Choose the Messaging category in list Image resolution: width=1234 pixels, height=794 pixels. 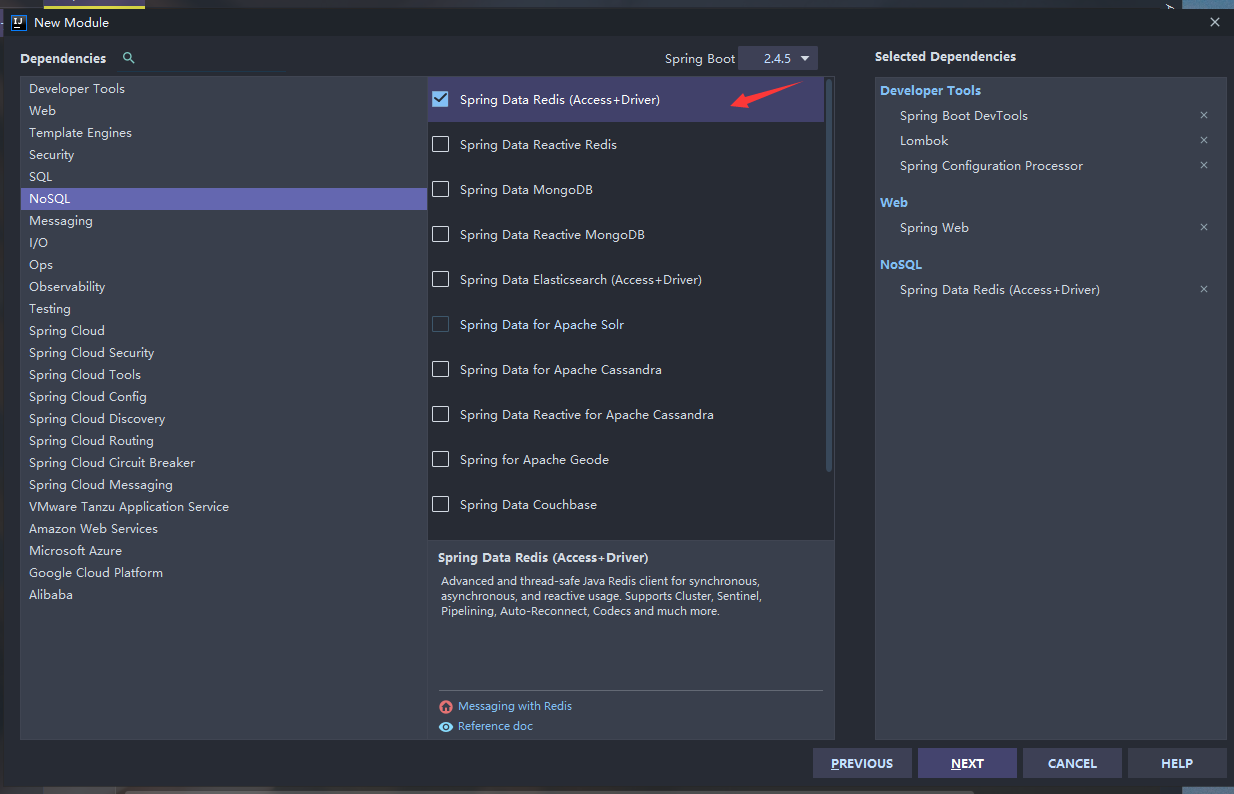(61, 220)
